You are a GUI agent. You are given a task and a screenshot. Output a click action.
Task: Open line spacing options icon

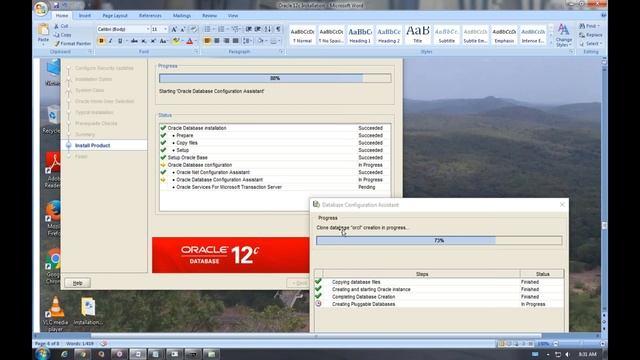[x=246, y=41]
